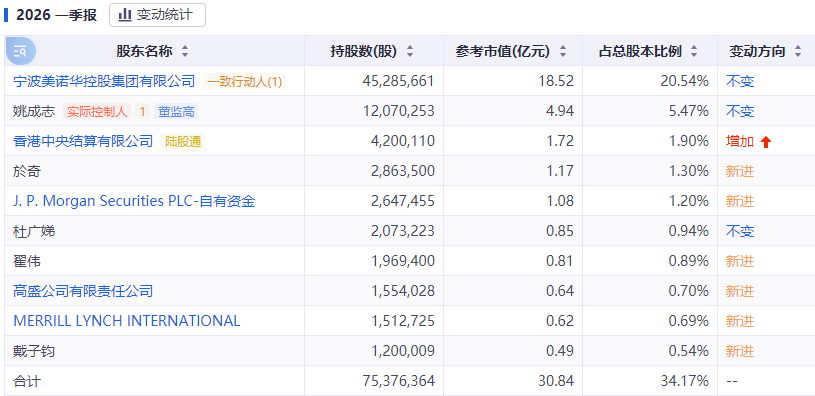
Task: Sort by 占总股本比例 column arrows
Action: tap(693, 51)
